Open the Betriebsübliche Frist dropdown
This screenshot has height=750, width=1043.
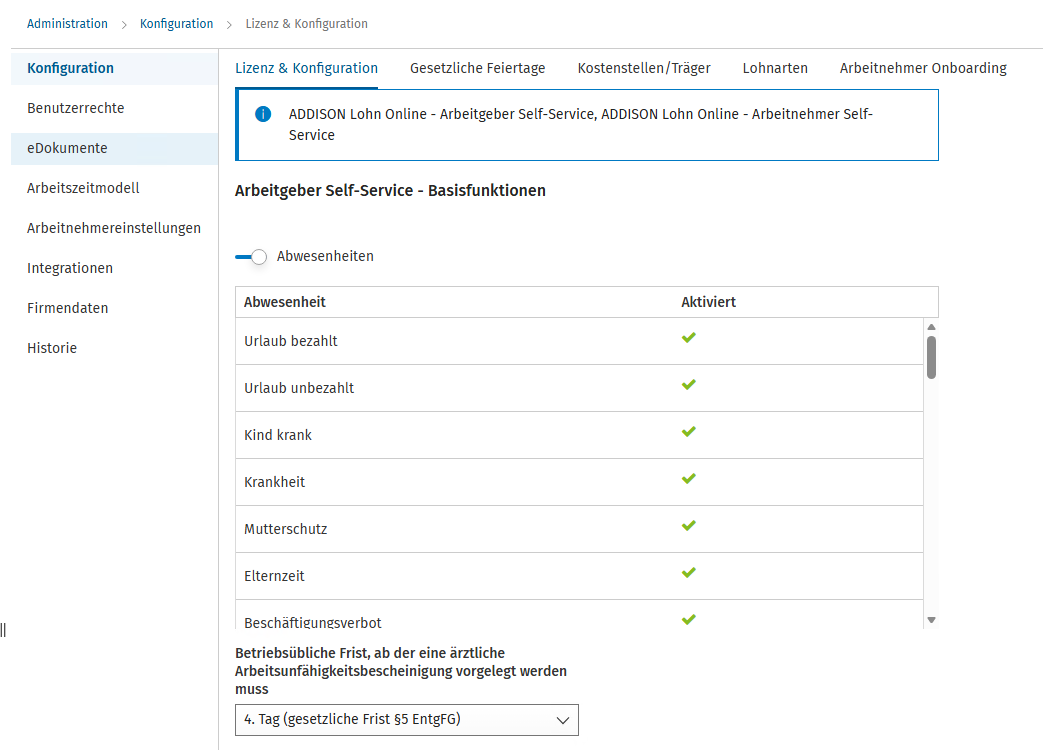406,720
